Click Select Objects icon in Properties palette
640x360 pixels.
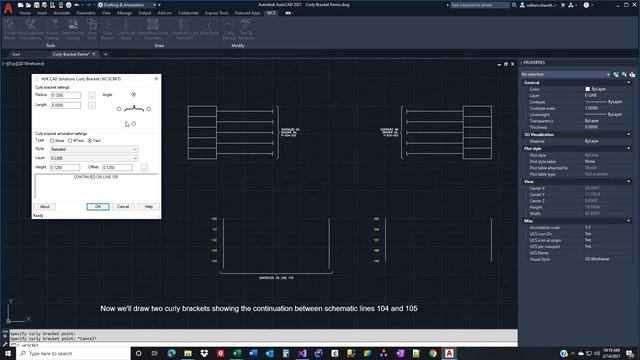click(624, 74)
